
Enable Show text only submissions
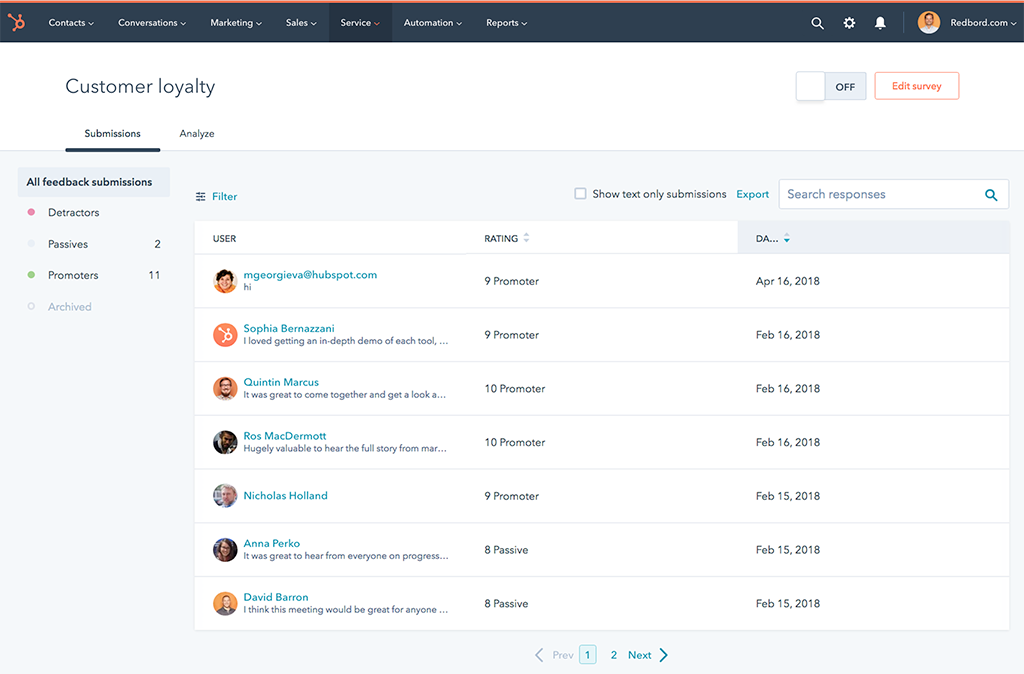[580, 193]
